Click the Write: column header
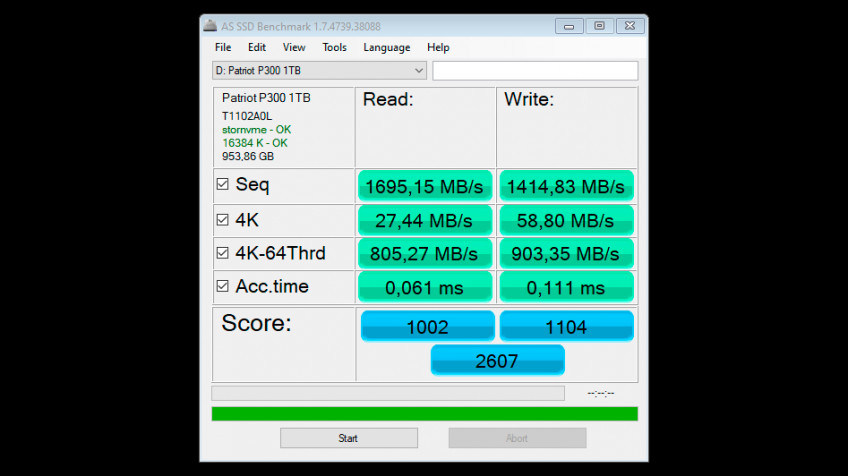The width and height of the screenshot is (848, 476). coord(529,100)
